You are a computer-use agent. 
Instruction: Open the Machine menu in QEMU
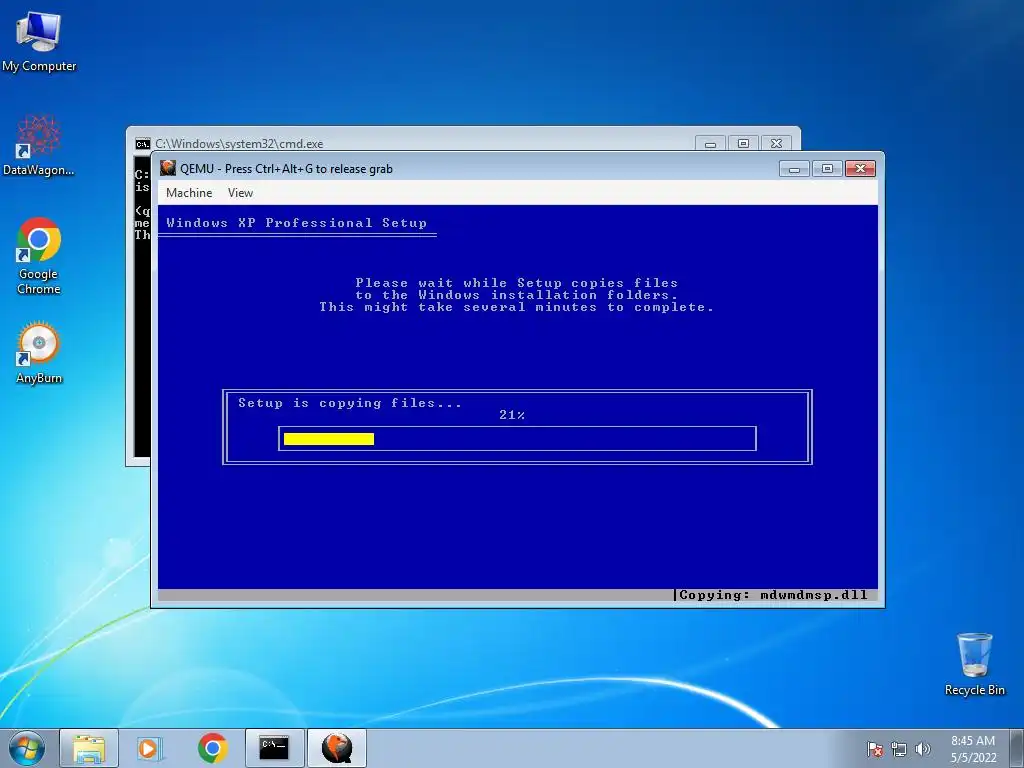pyautogui.click(x=189, y=193)
